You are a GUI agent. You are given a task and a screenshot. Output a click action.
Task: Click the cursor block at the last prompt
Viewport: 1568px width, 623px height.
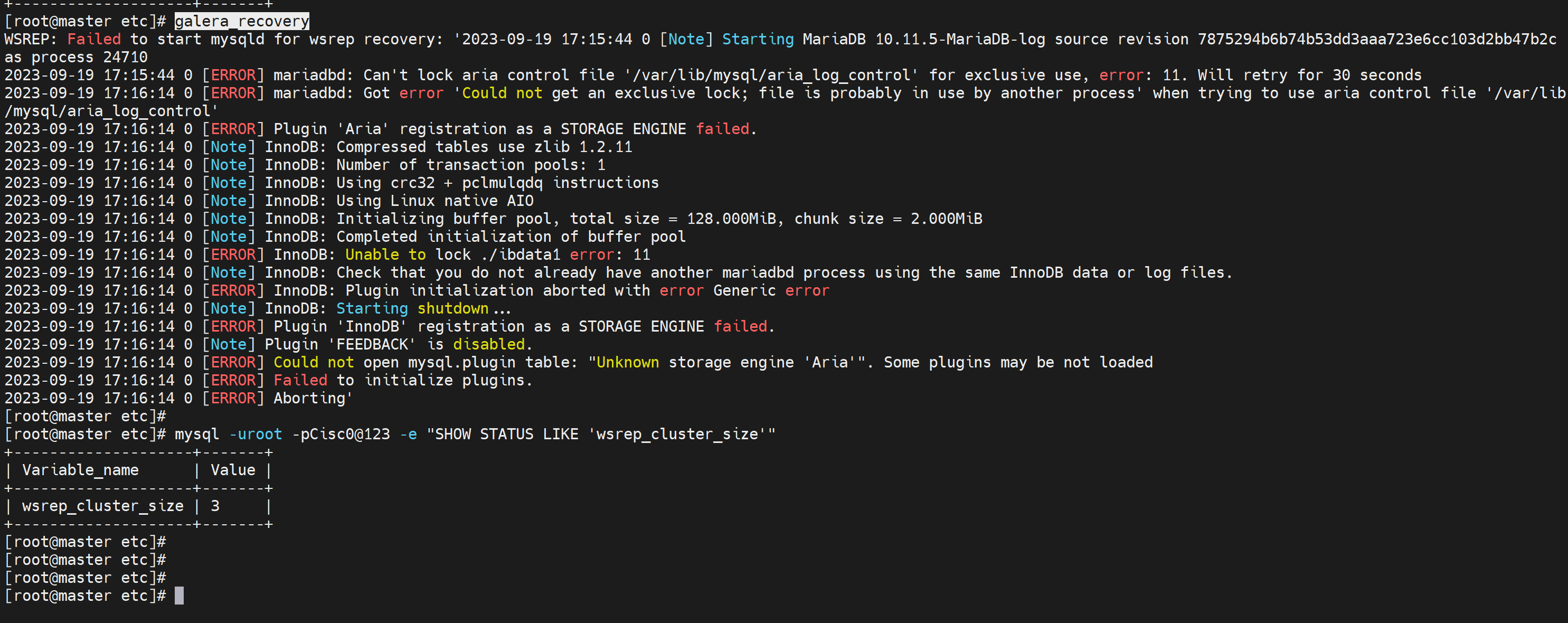pyautogui.click(x=179, y=596)
